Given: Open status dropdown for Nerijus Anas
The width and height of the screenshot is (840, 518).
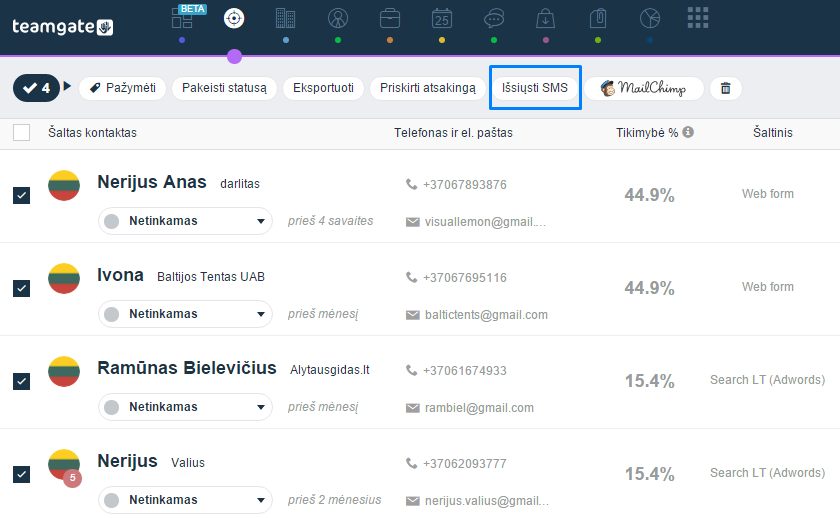Looking at the screenshot, I should tap(185, 221).
